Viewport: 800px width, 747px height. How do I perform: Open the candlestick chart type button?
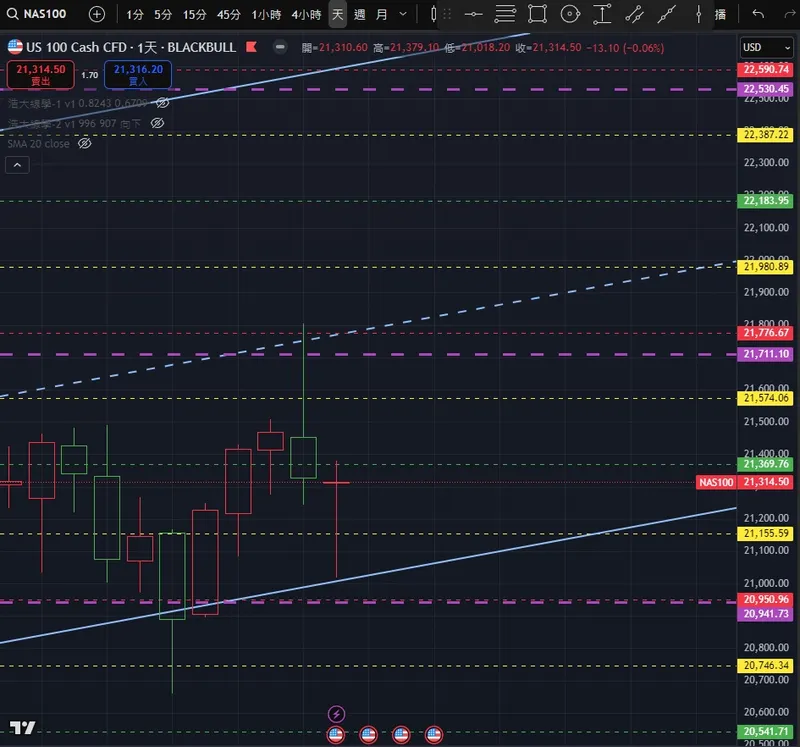433,14
